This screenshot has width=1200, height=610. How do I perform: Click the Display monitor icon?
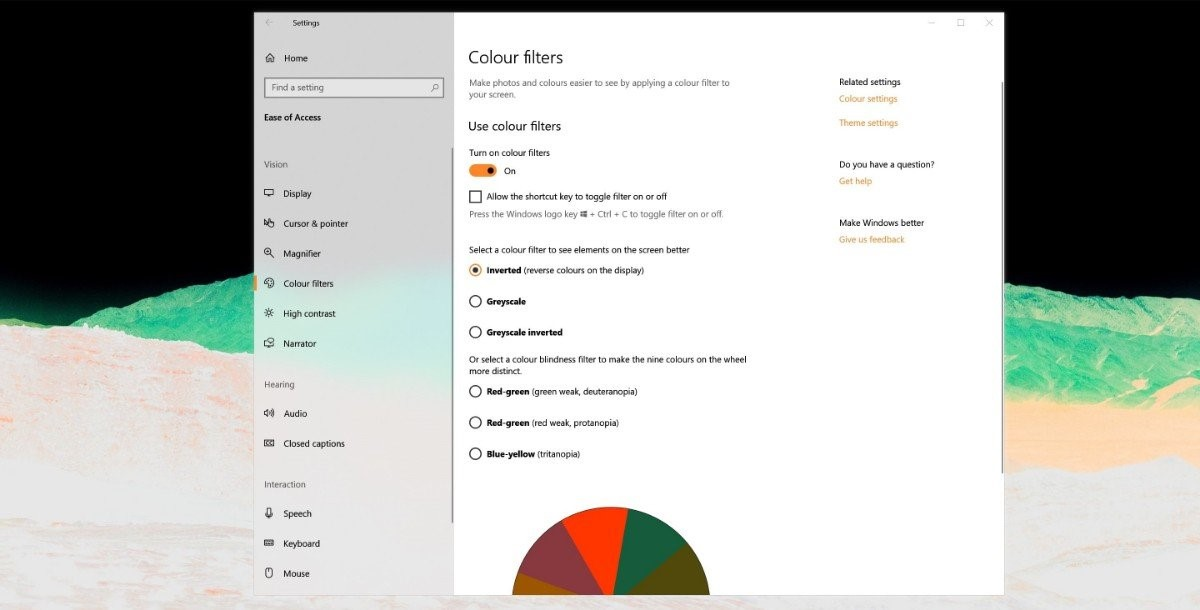(270, 193)
